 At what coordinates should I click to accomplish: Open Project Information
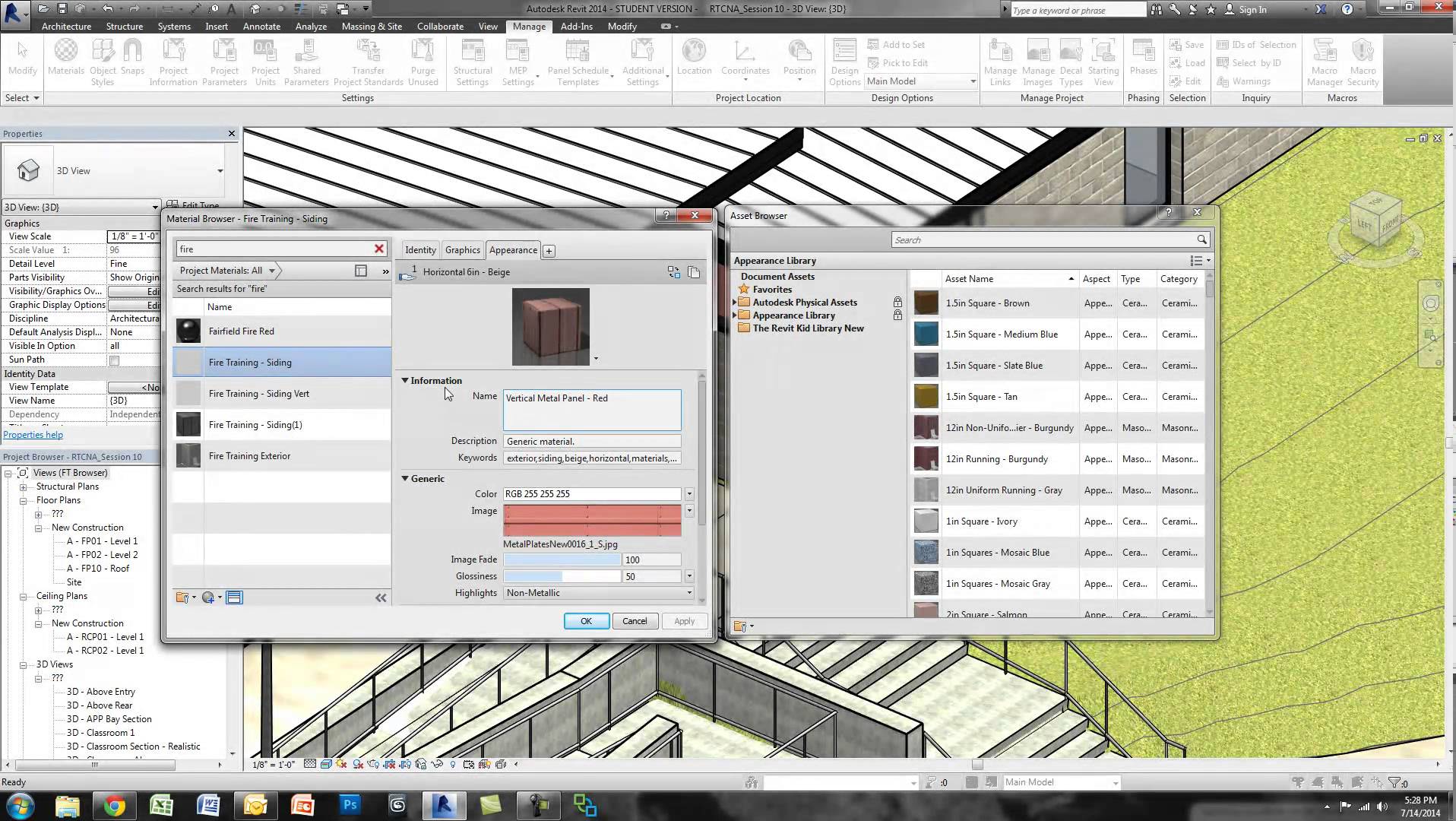coord(173,62)
